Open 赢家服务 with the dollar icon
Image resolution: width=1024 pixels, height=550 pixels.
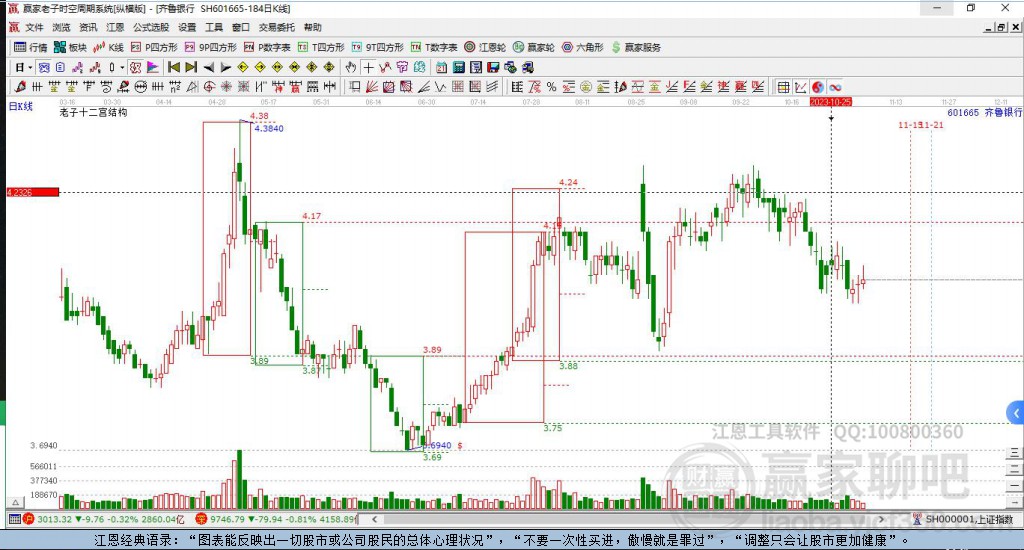tap(636, 47)
